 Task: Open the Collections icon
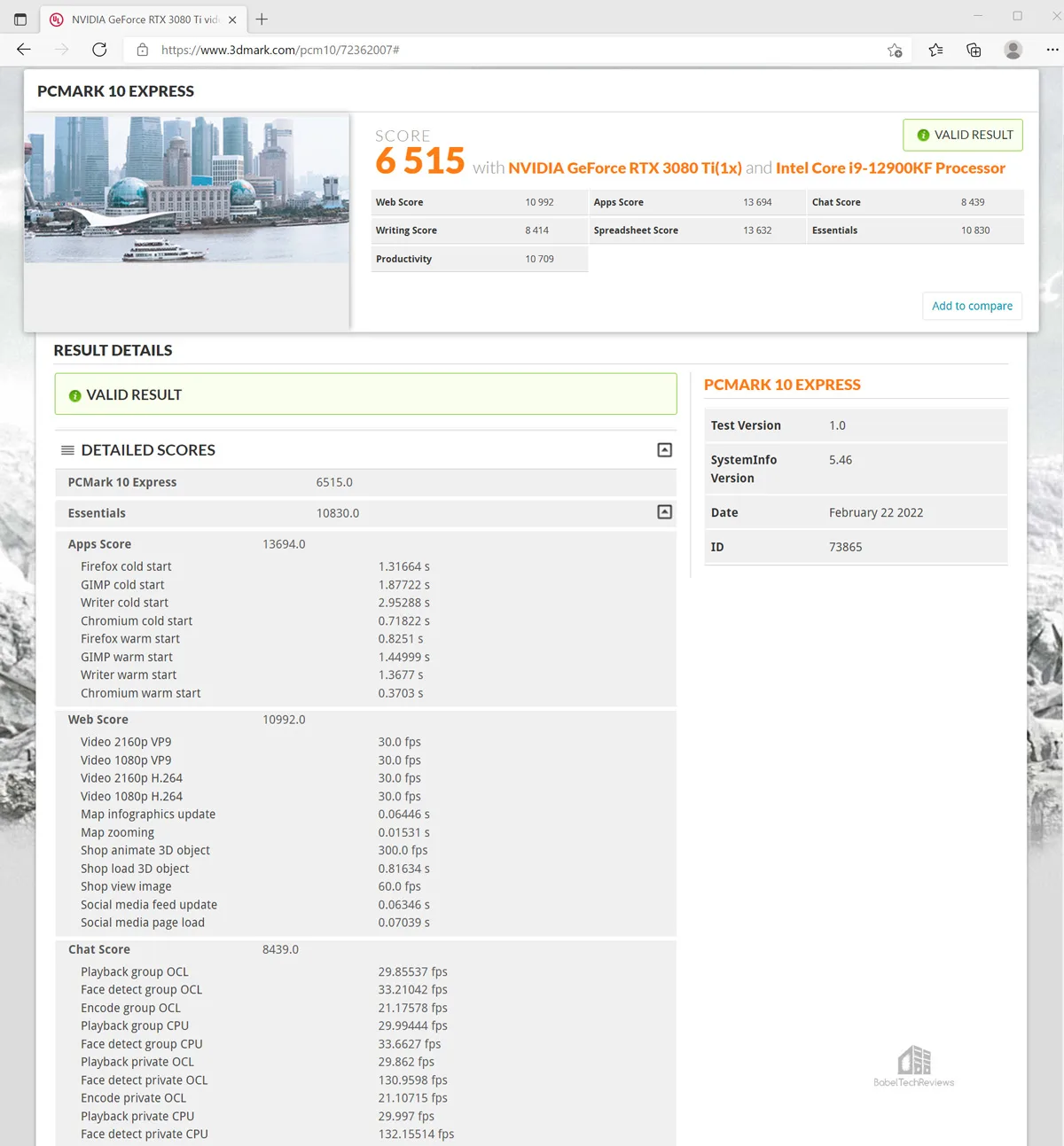tap(974, 50)
